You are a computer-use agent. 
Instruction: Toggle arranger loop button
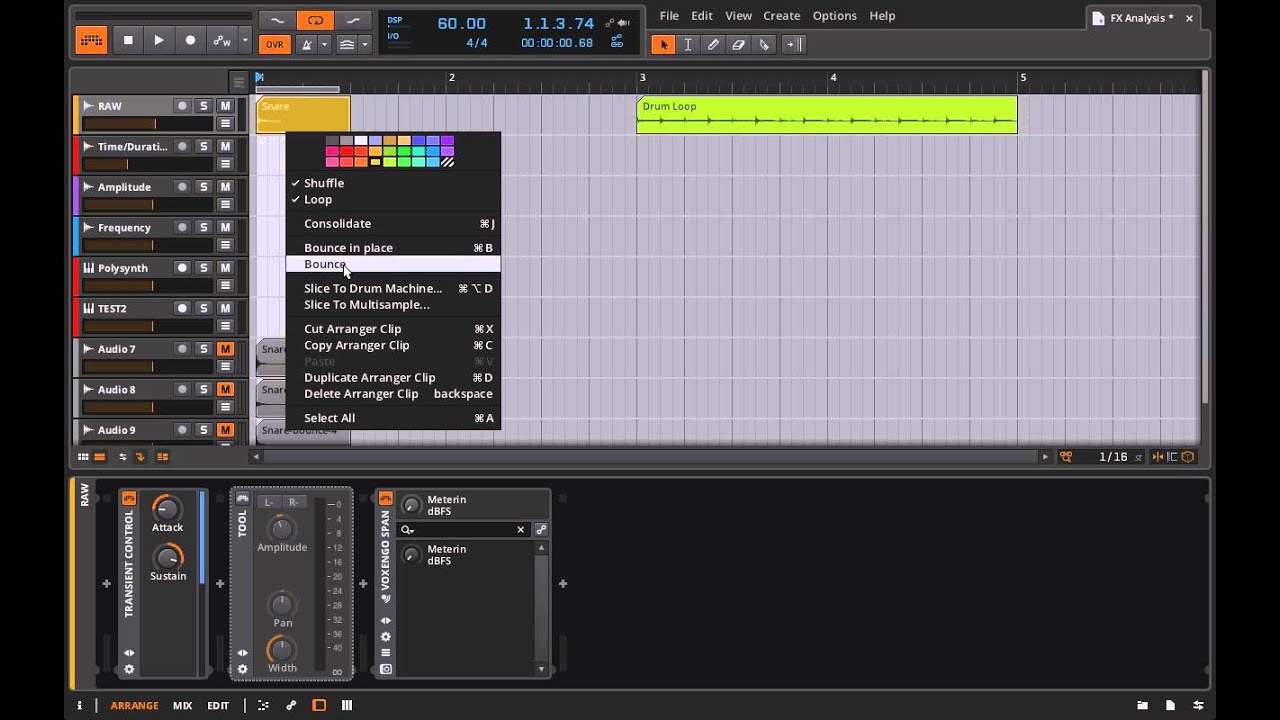pyautogui.click(x=315, y=20)
